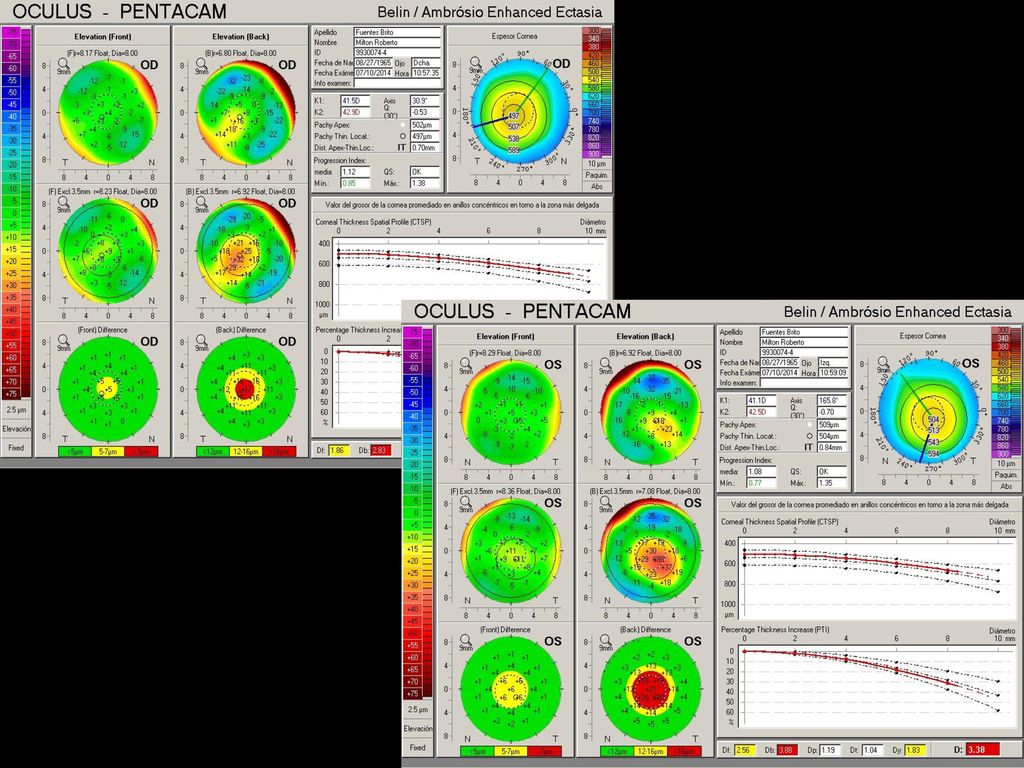Click the Dy value 1.83
1024x768 pixels.
click(x=915, y=750)
